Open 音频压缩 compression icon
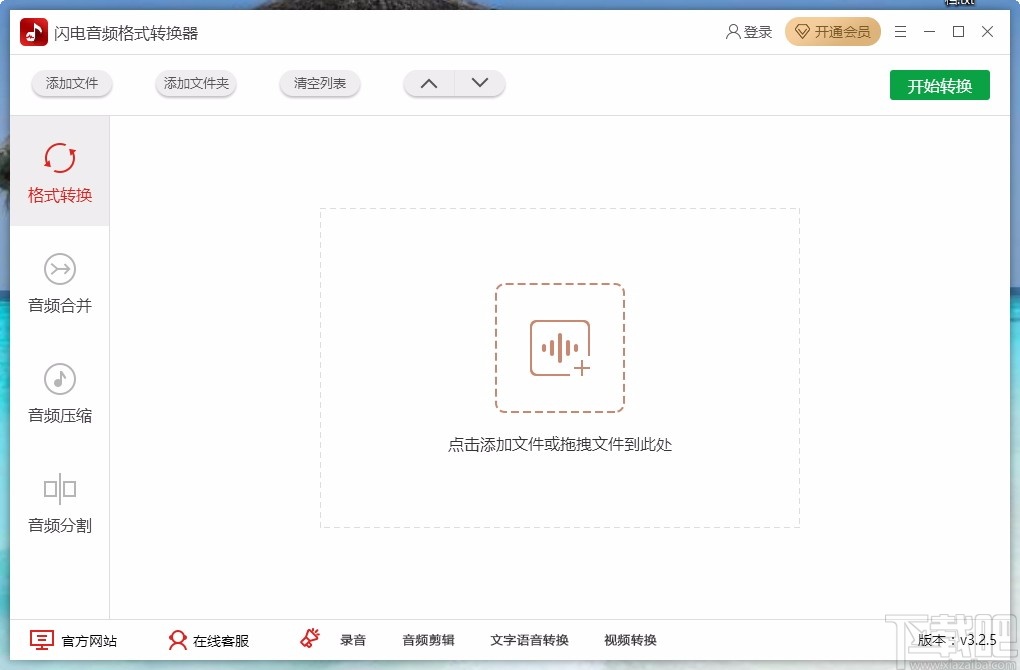 (60, 379)
